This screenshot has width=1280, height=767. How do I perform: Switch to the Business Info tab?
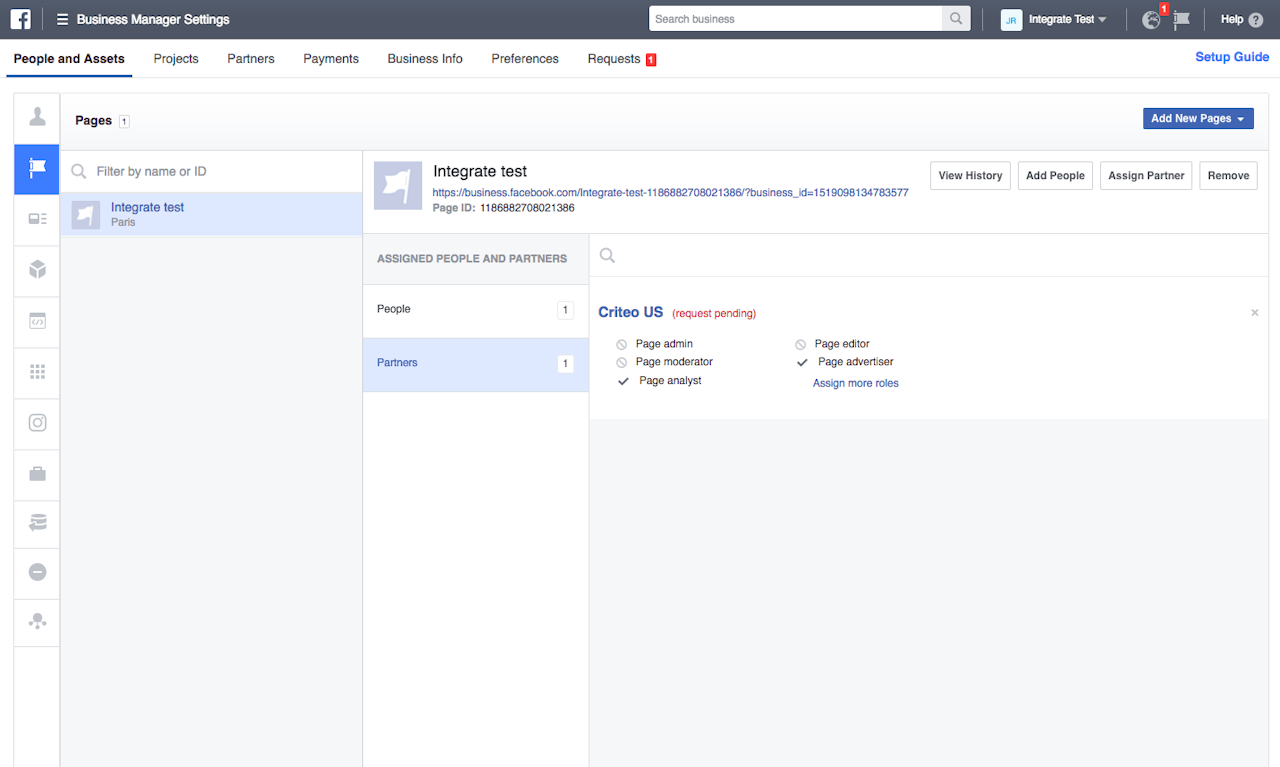tap(425, 59)
